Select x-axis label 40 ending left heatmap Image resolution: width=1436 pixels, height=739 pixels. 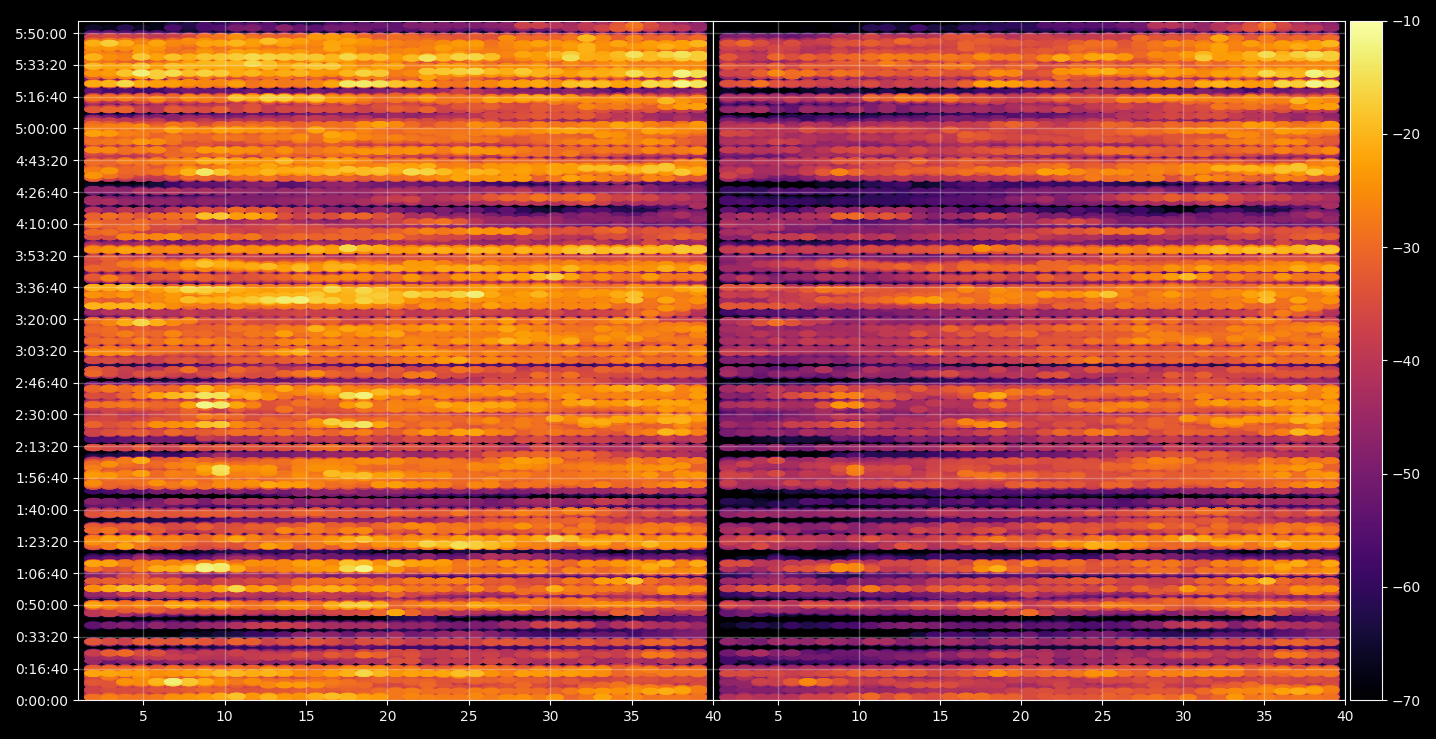pos(713,716)
